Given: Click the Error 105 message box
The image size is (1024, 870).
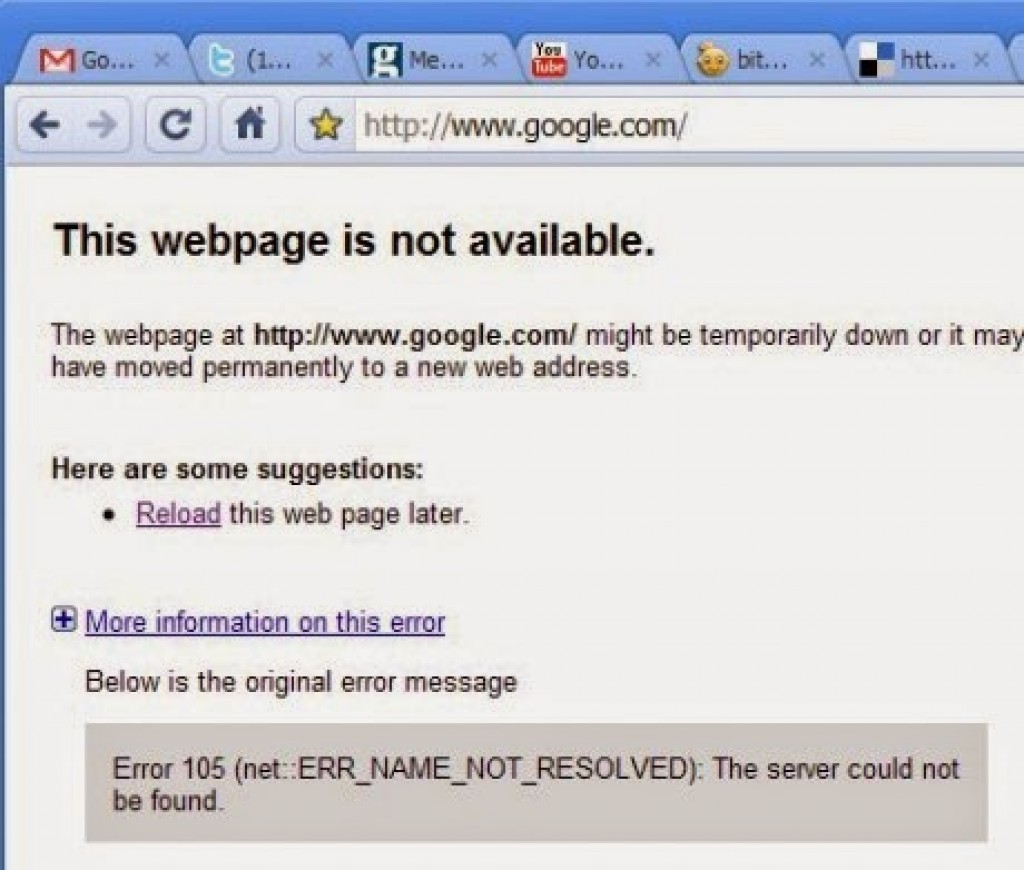Looking at the screenshot, I should coord(536,782).
